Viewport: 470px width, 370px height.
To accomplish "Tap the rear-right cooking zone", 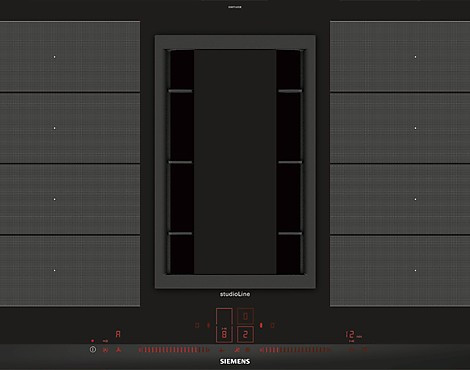I will [400, 56].
